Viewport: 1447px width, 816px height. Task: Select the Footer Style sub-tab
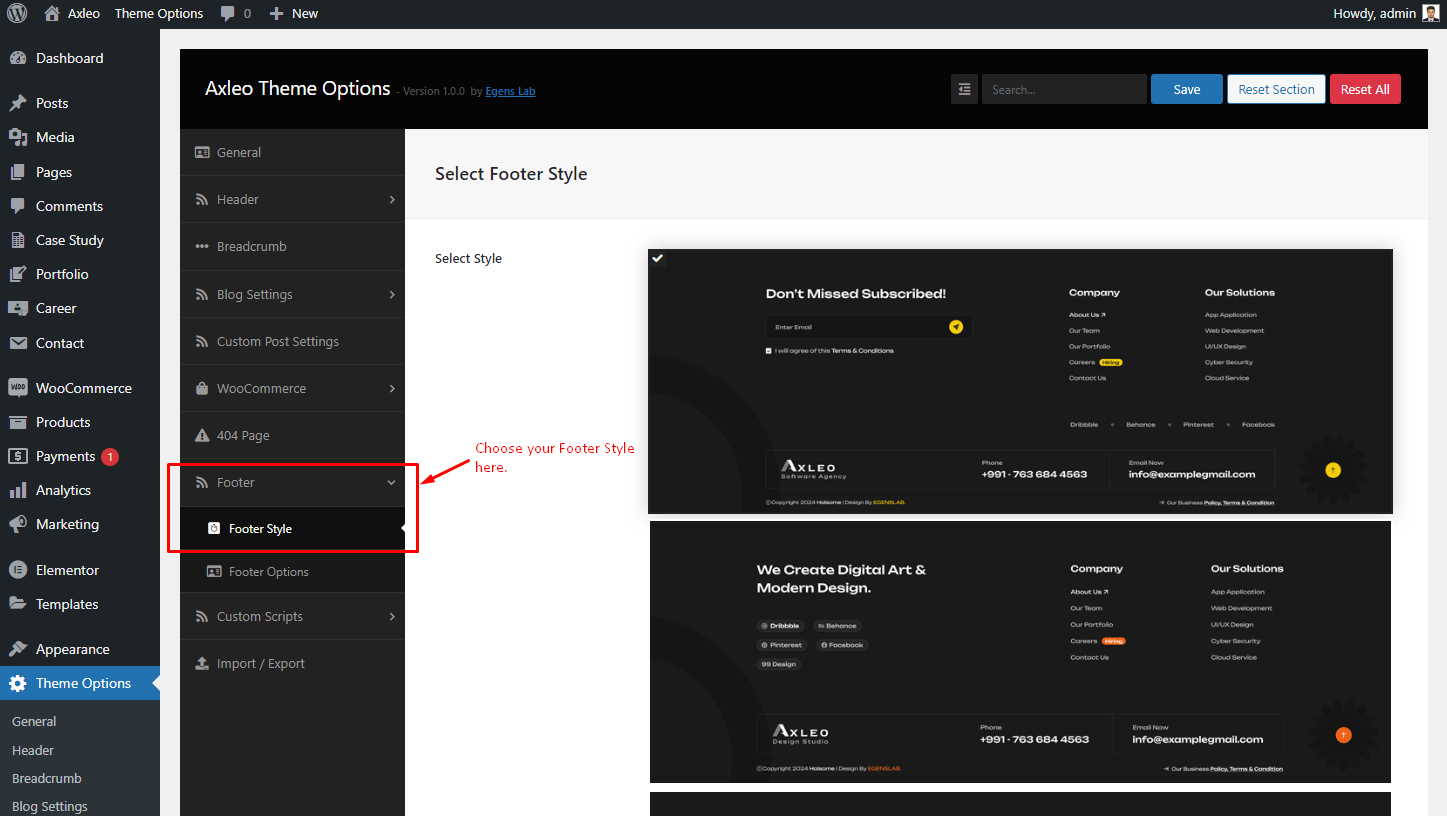click(292, 529)
